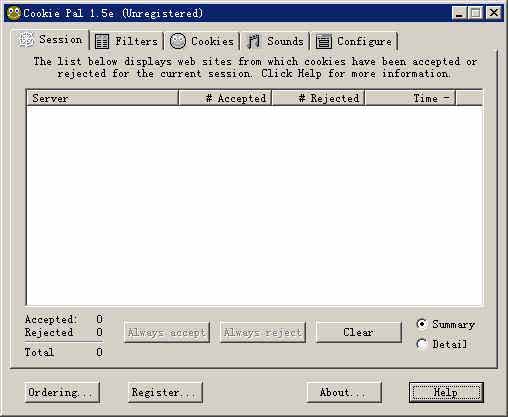
Task: Sort list by # Accepted column
Action: pyautogui.click(x=225, y=98)
